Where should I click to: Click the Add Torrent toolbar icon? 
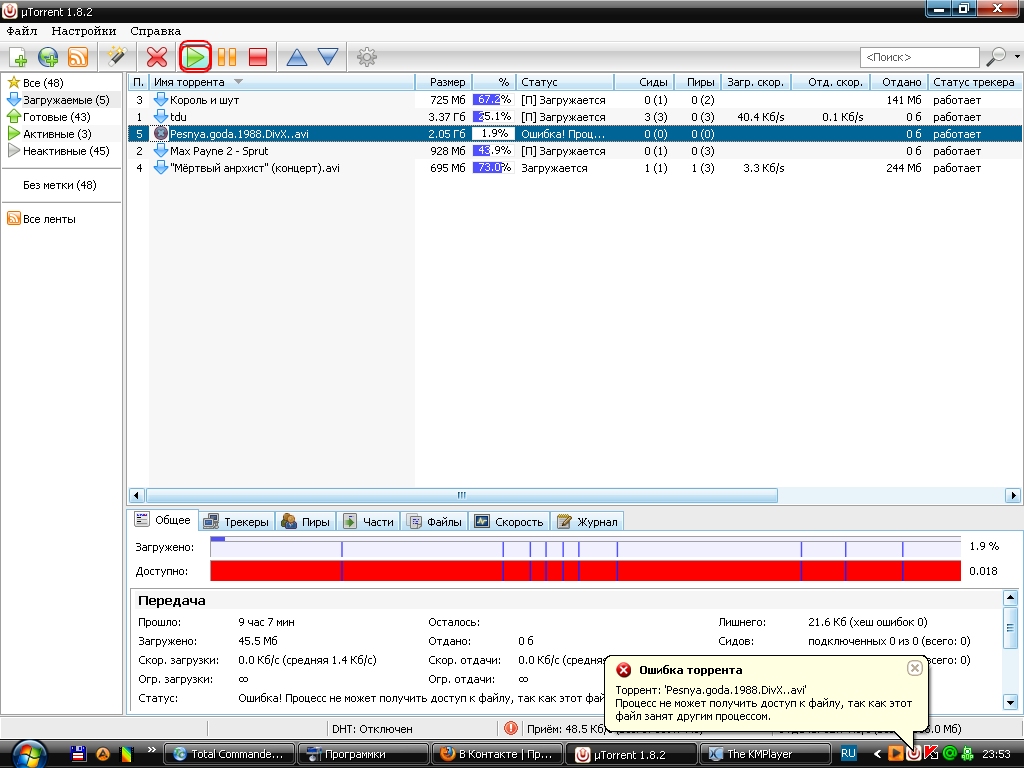pyautogui.click(x=17, y=57)
